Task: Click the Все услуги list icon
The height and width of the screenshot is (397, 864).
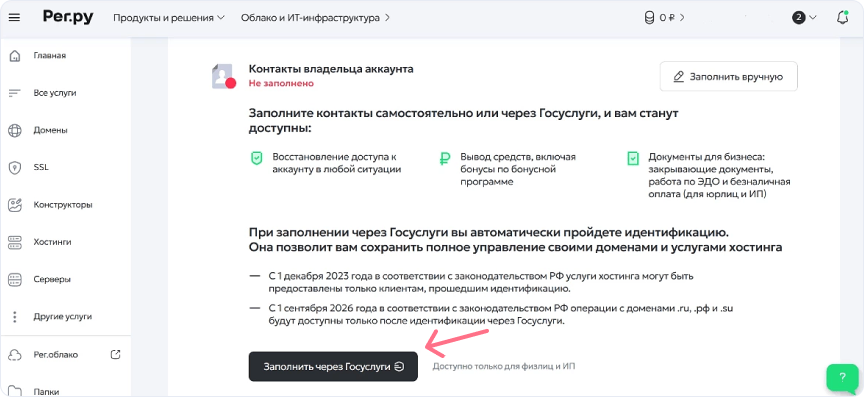Action: (x=15, y=93)
